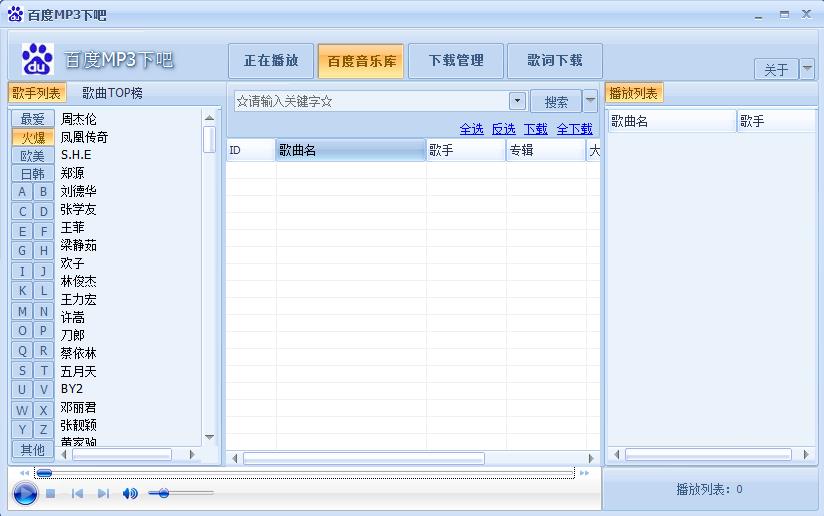Click the keyword search input field
This screenshot has height=516, width=824.
click(x=370, y=101)
